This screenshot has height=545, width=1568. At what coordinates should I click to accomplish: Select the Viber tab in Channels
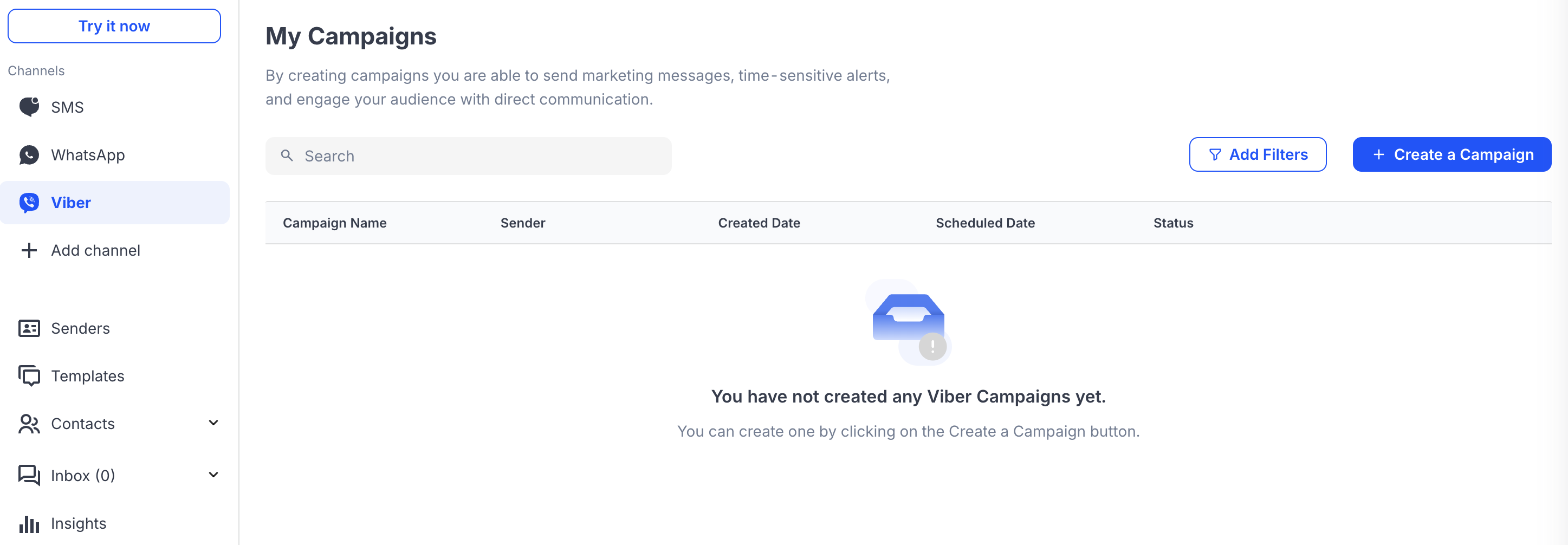pos(70,202)
